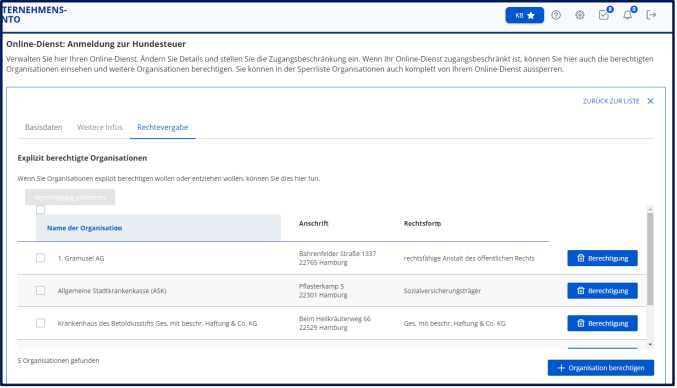Remove Berechtigung for Allgemeine Stadtkrankenkasse (ASK)

tap(604, 291)
